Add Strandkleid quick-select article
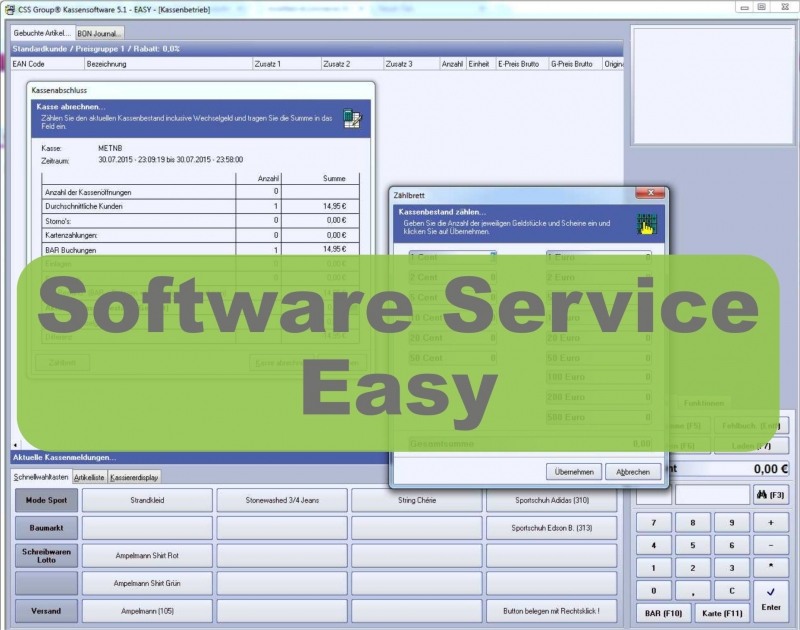Screen dimensions: 800x630 147,500
